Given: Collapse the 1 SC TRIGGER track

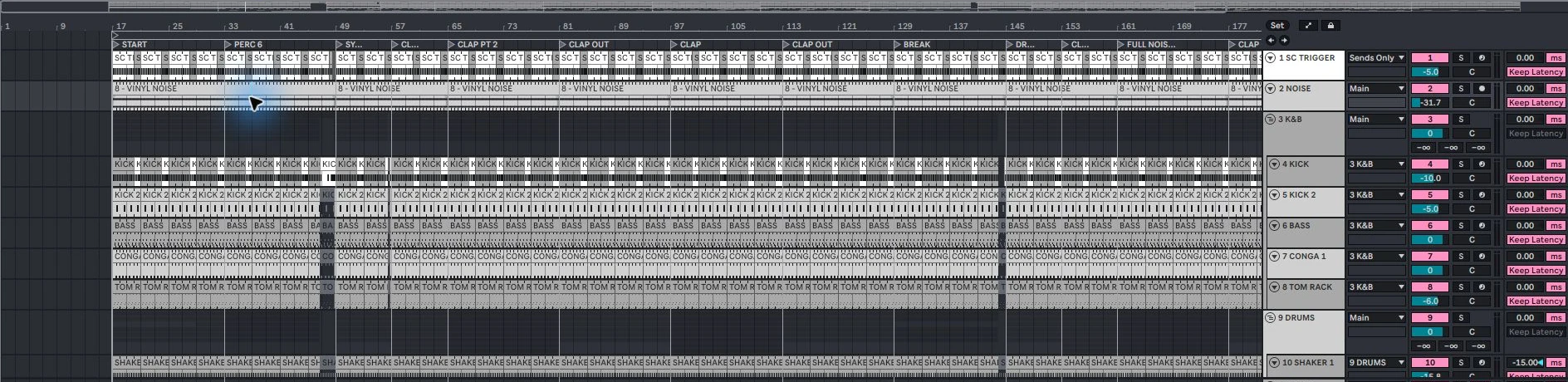Looking at the screenshot, I should pyautogui.click(x=1271, y=58).
